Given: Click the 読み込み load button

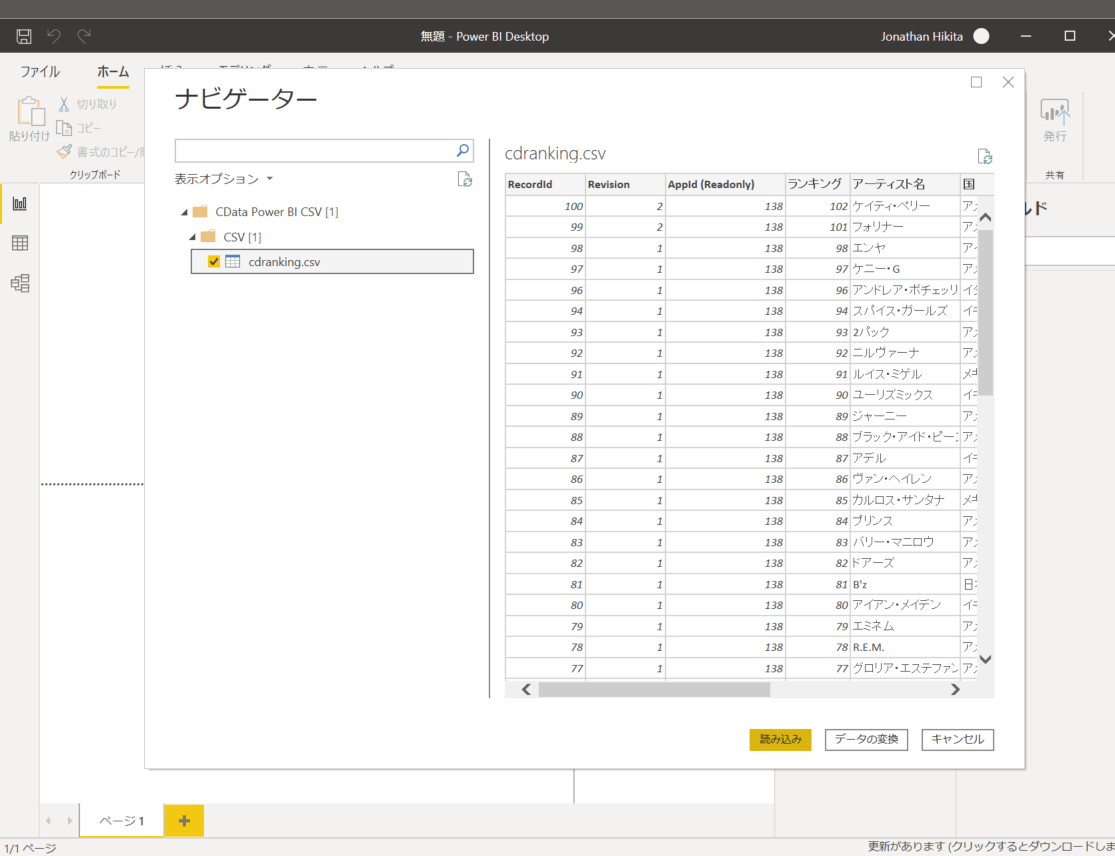Looking at the screenshot, I should coord(780,739).
